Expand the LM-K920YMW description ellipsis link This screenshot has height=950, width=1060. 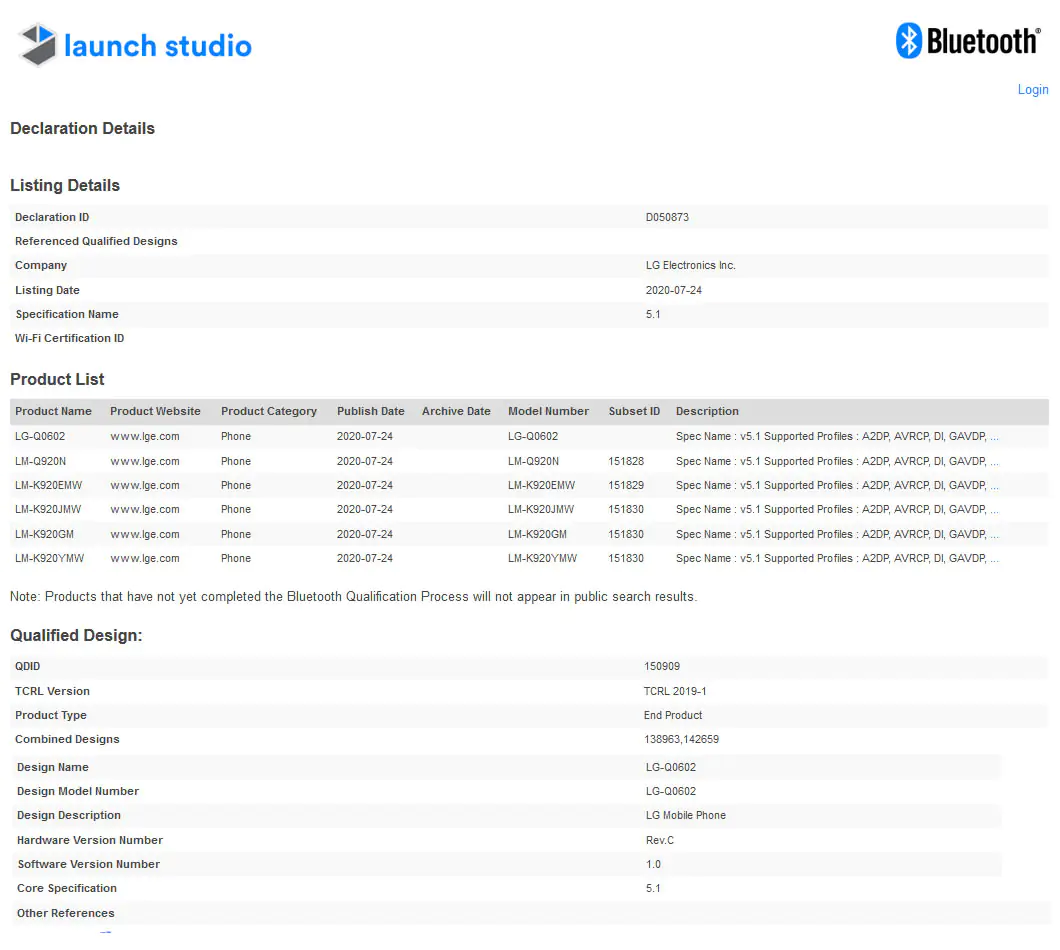click(994, 559)
